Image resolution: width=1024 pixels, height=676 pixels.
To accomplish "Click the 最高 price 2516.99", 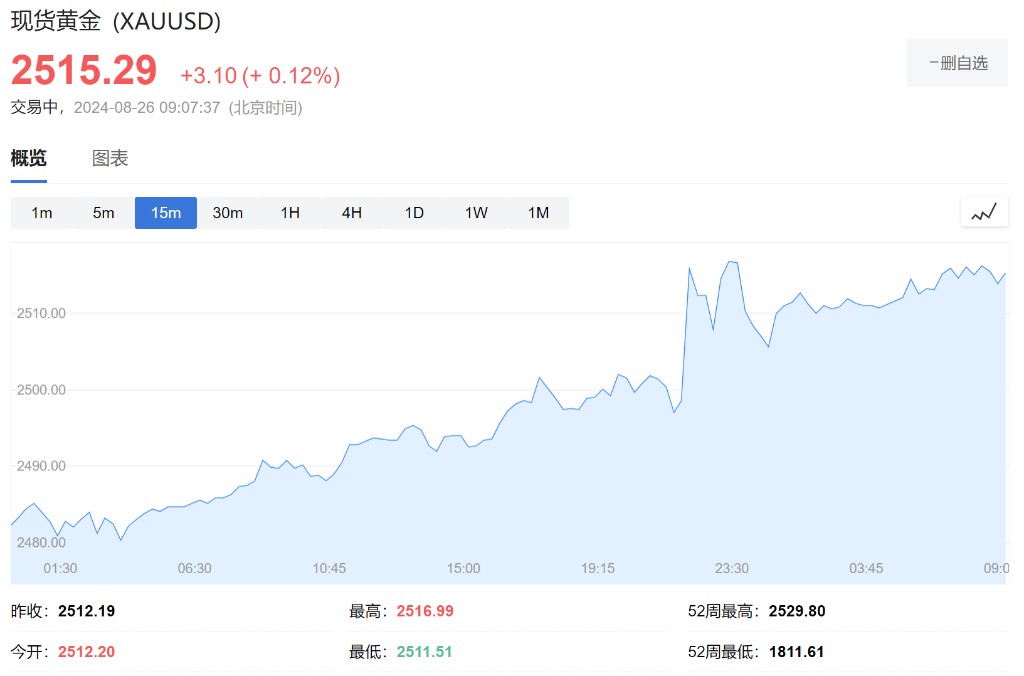I will click(x=425, y=611).
